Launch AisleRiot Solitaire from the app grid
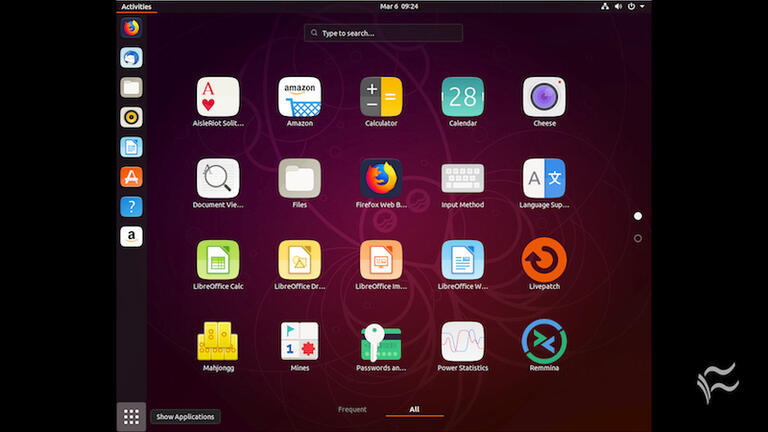This screenshot has width=768, height=432. (218, 97)
